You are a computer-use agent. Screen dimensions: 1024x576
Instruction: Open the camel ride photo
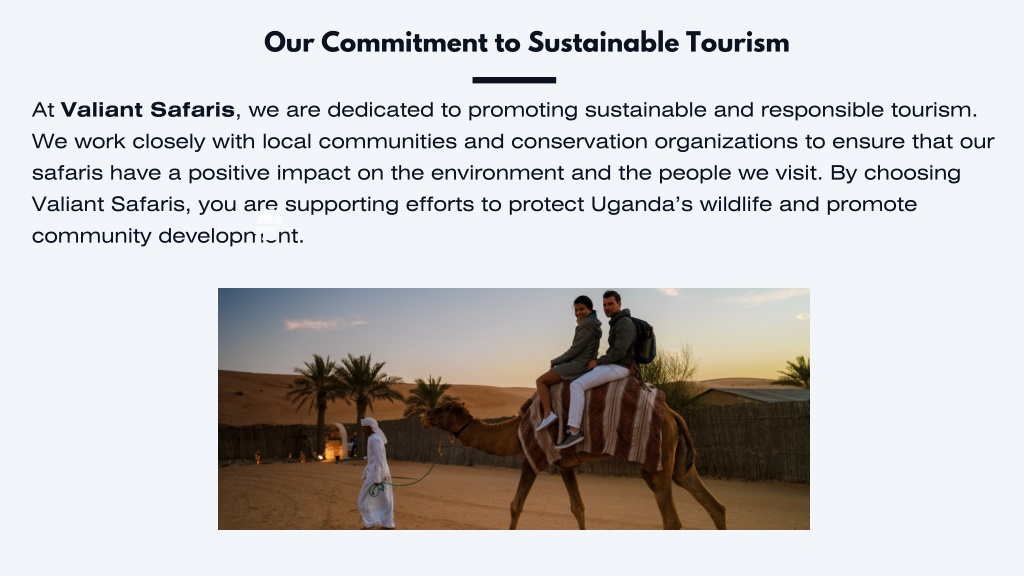tap(514, 409)
